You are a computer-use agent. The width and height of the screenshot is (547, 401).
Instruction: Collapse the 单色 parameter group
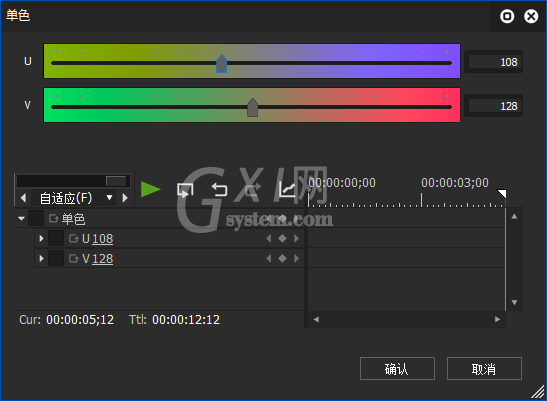pos(21,218)
